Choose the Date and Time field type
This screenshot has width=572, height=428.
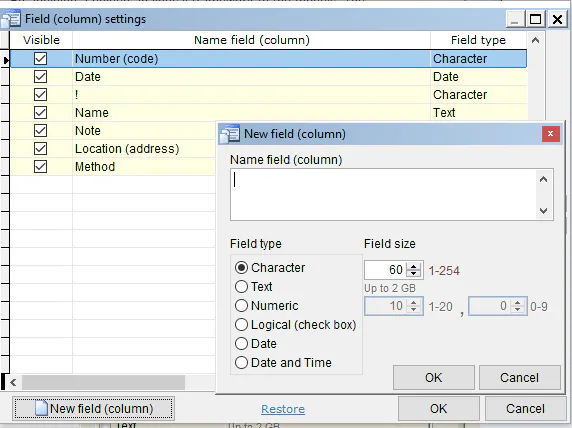tap(241, 363)
